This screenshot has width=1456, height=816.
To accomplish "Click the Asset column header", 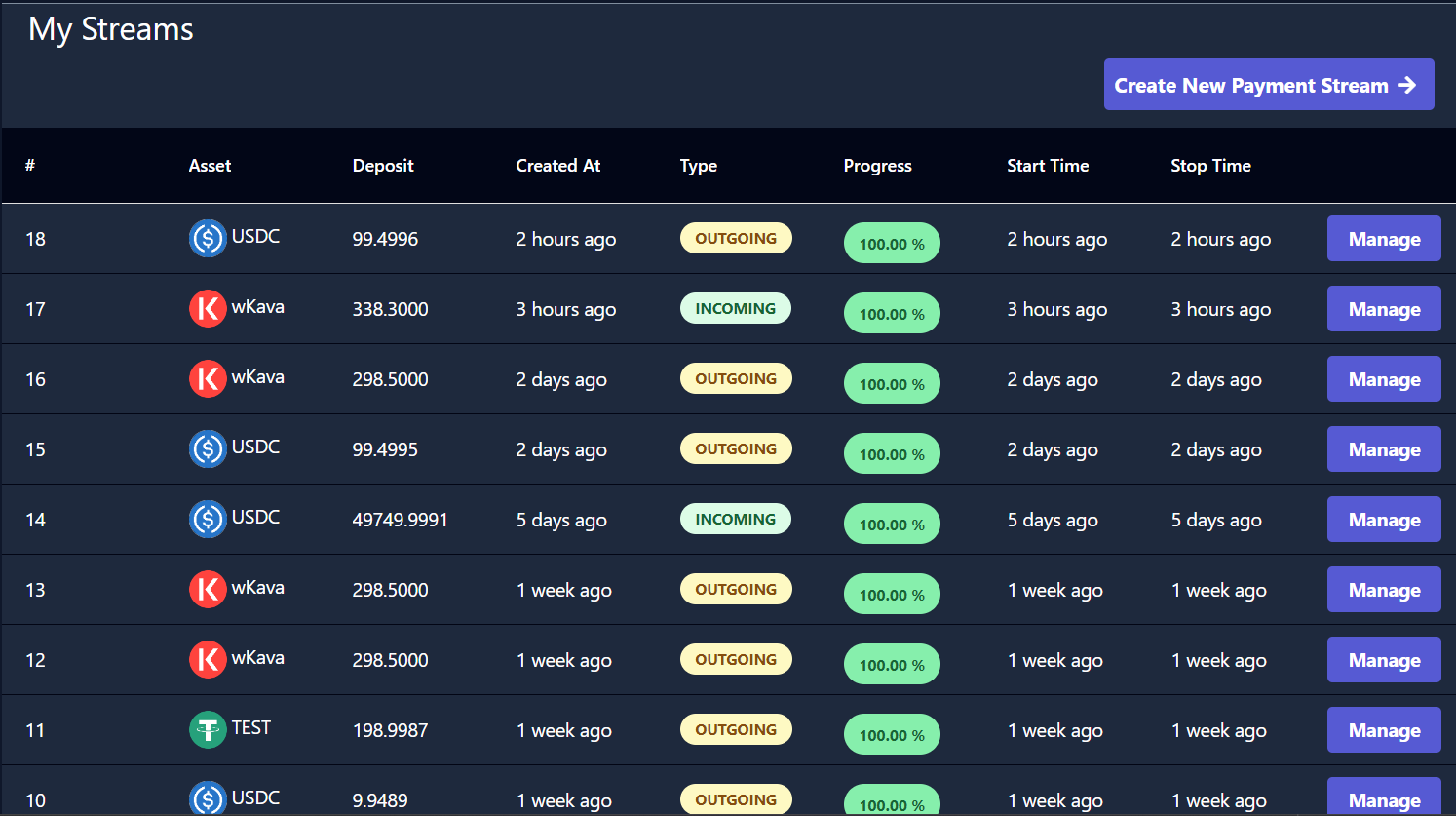I will click(x=210, y=166).
